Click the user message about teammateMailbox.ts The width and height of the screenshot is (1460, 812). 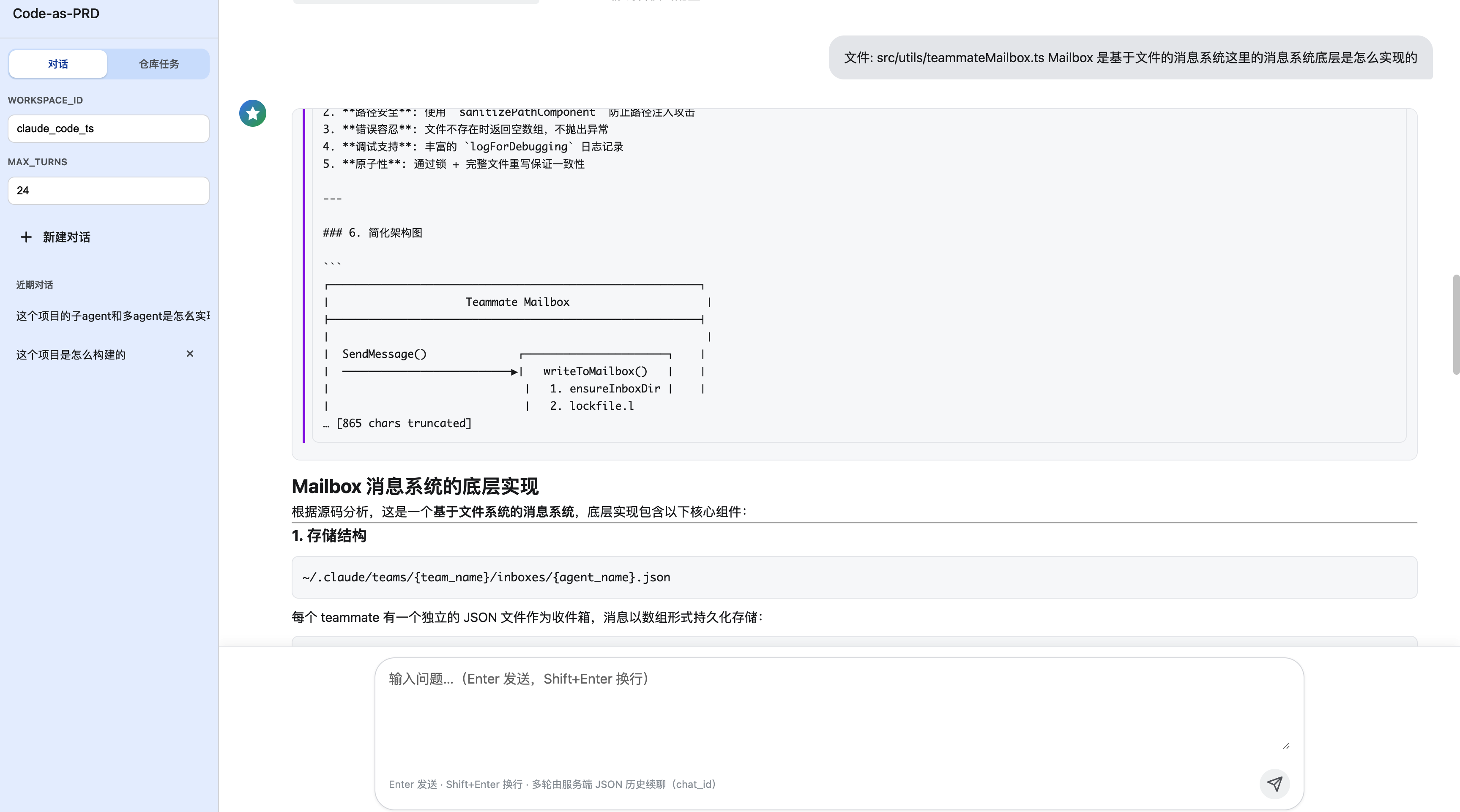(1130, 58)
